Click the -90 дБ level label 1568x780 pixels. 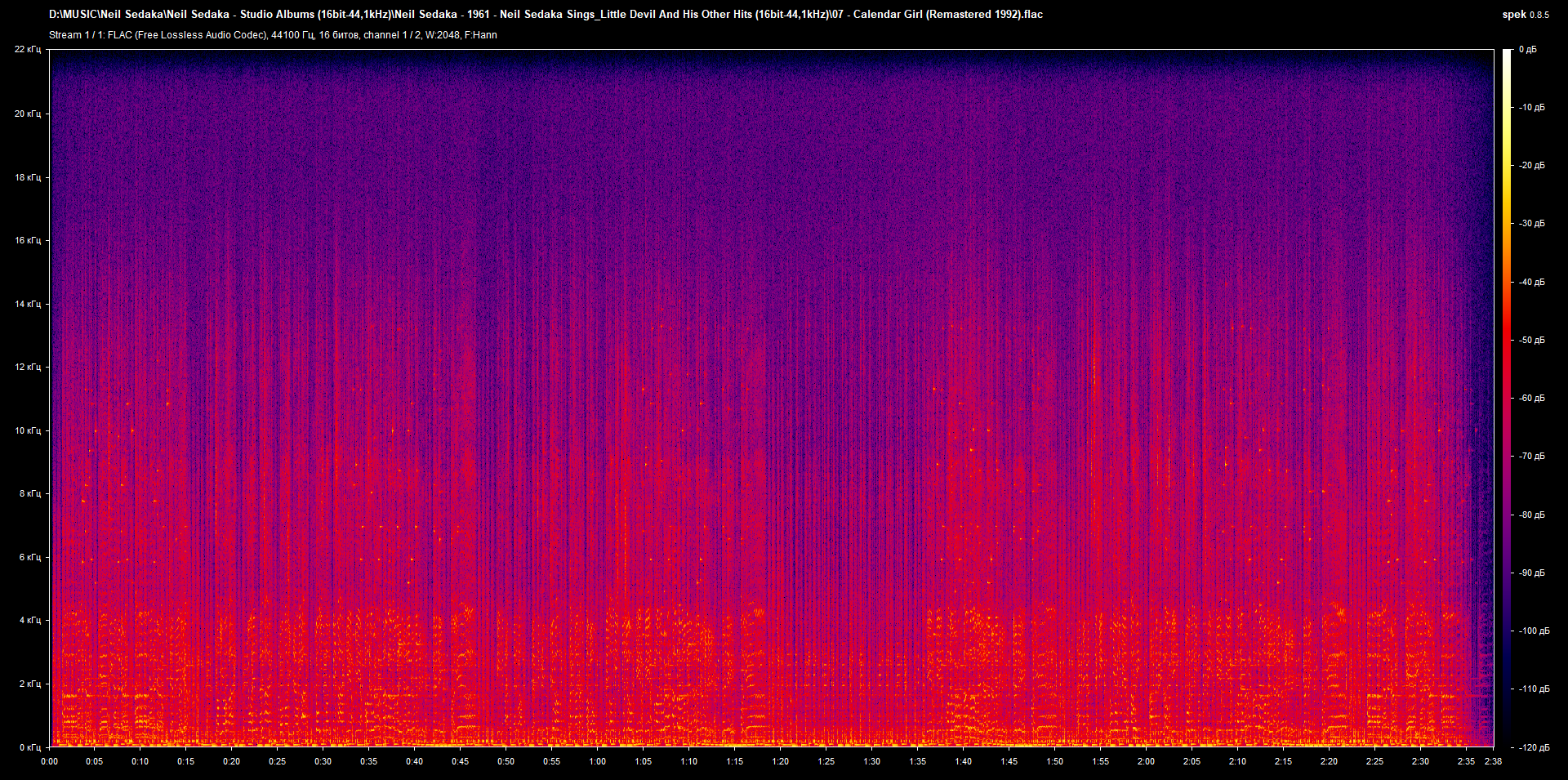(1531, 573)
